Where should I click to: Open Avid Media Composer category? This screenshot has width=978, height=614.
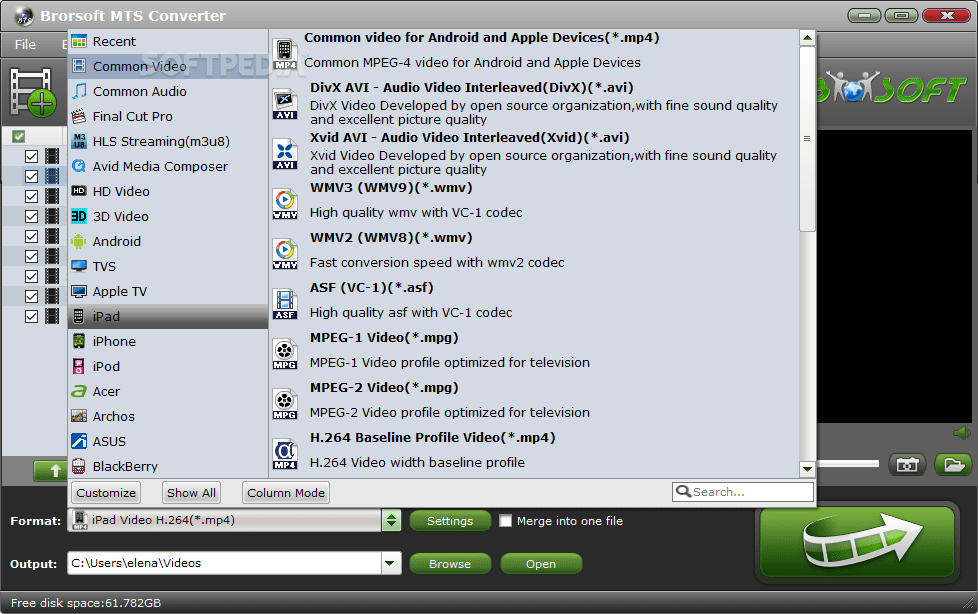click(168, 166)
